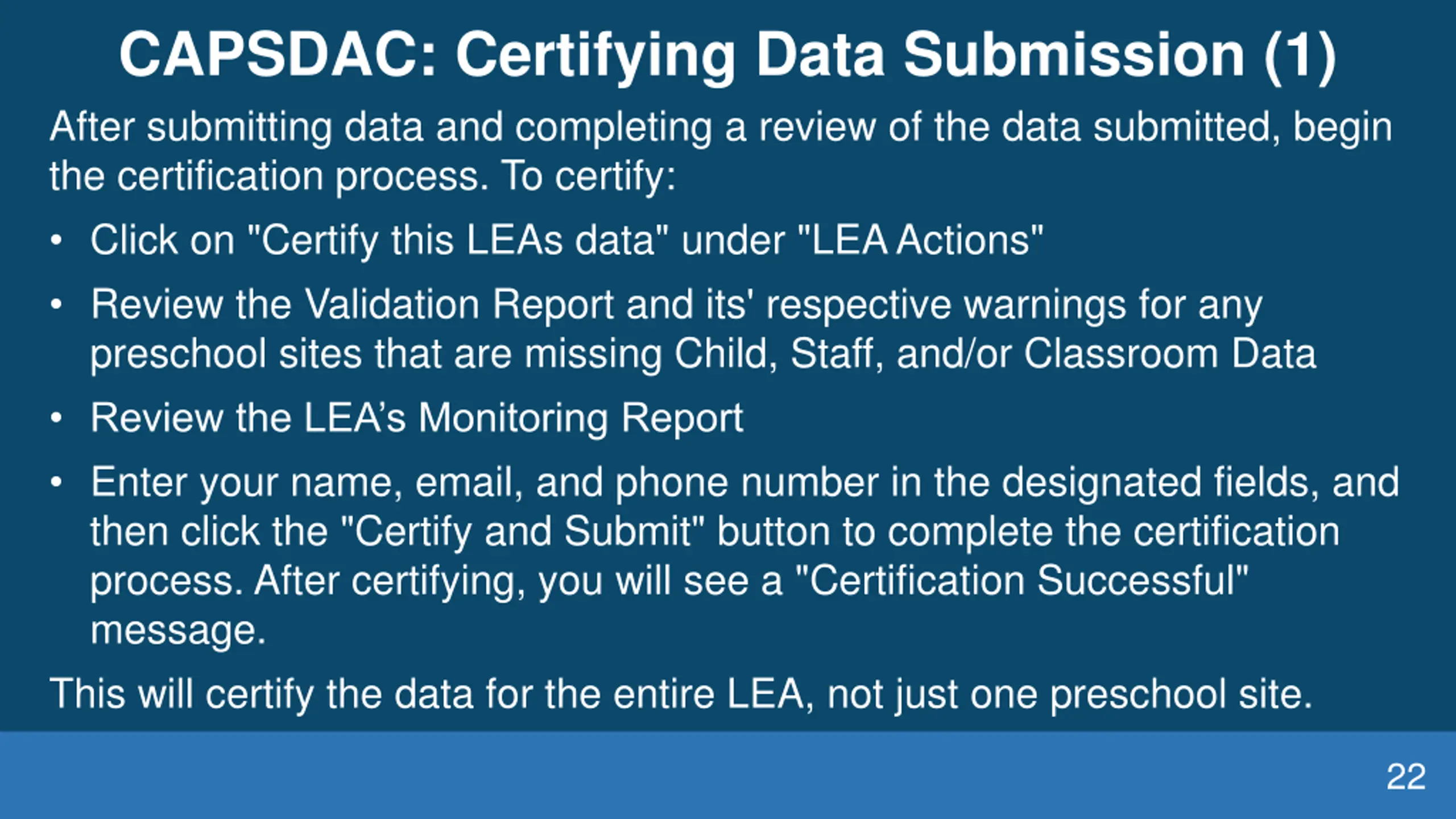Click the bullet marker before Monitoring Report
Viewport: 1456px width, 819px height.
tap(56, 419)
